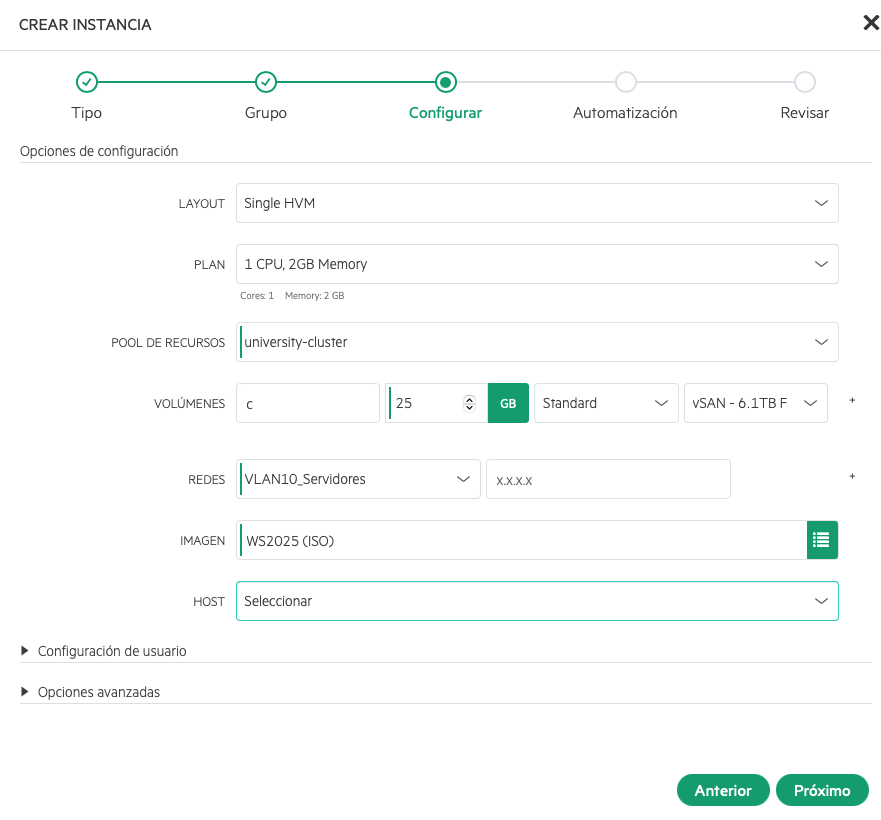
Task: Open the vSAN datastore dropdown
Action: (755, 402)
